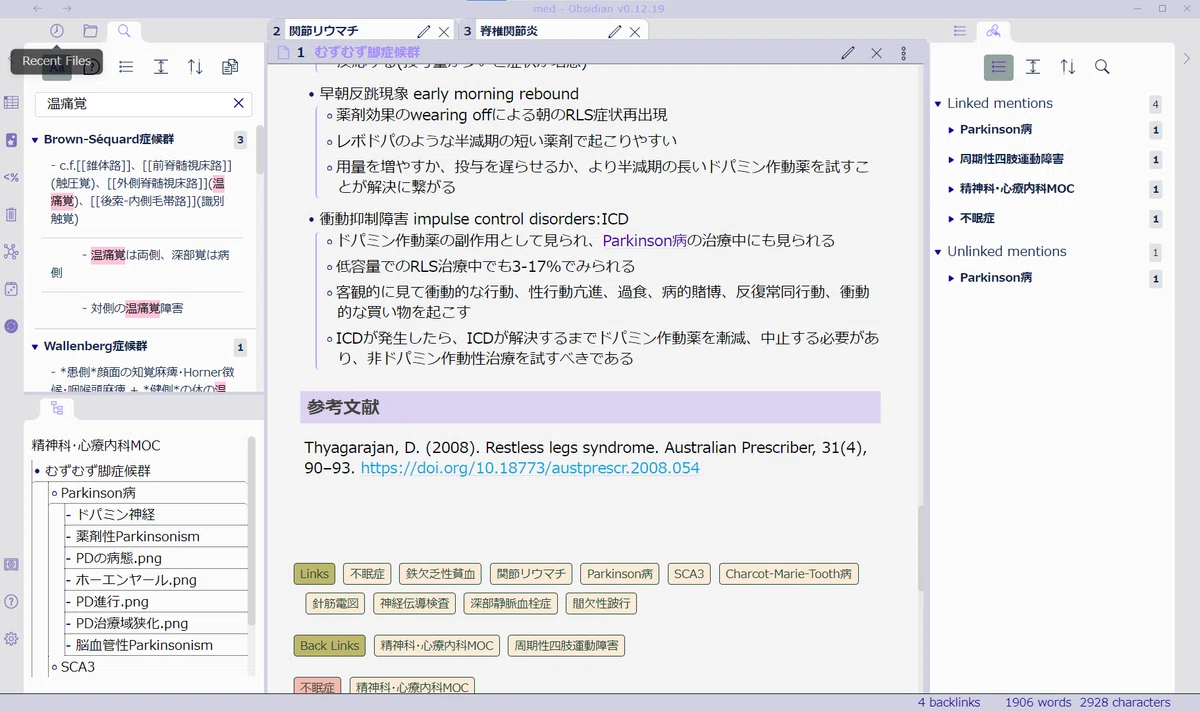Follow the Parkinson病 link in ICD bullet
The width and height of the screenshot is (1200, 711).
[644, 241]
